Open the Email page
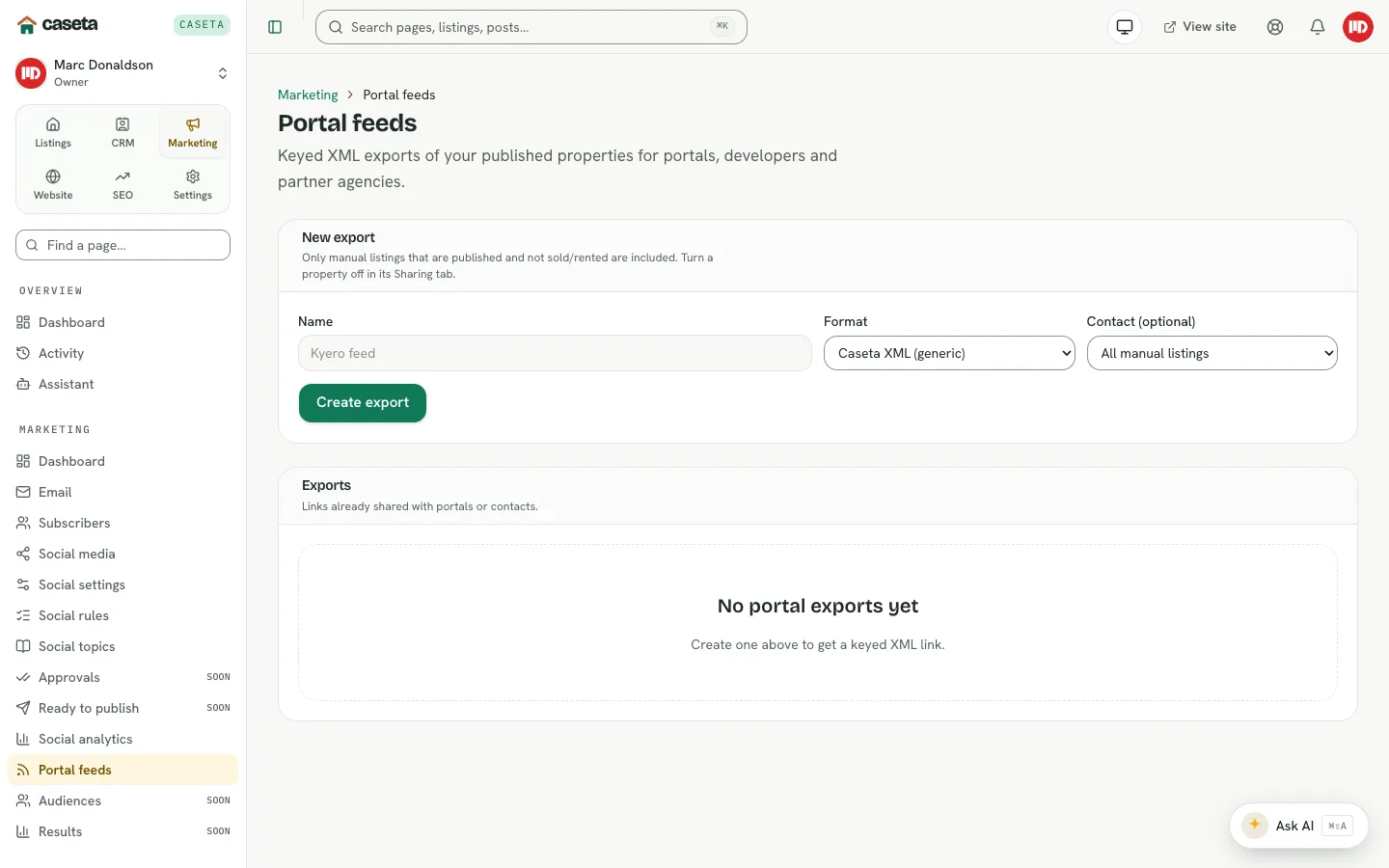This screenshot has height=868, width=1389. coord(123,492)
